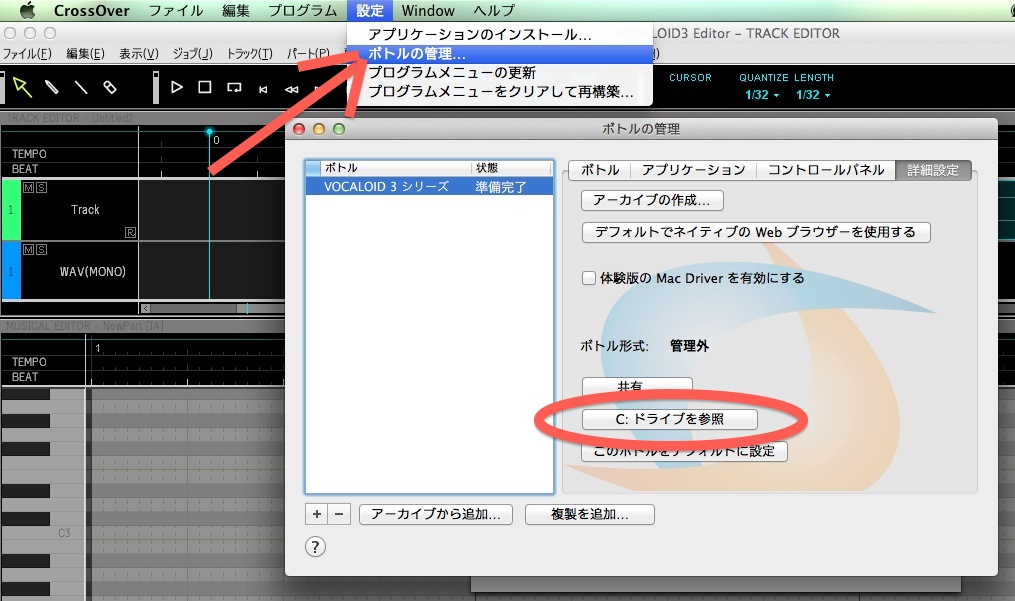Open the Apple menu
1015x601 pixels.
[x=27, y=10]
